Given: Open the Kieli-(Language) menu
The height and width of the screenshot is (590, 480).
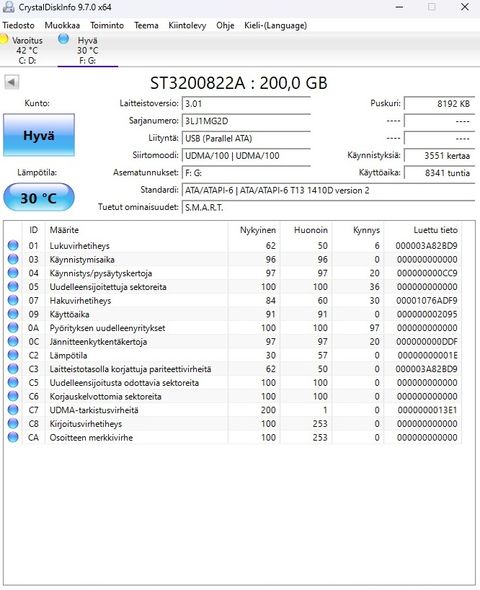Looking at the screenshot, I should tap(275, 26).
